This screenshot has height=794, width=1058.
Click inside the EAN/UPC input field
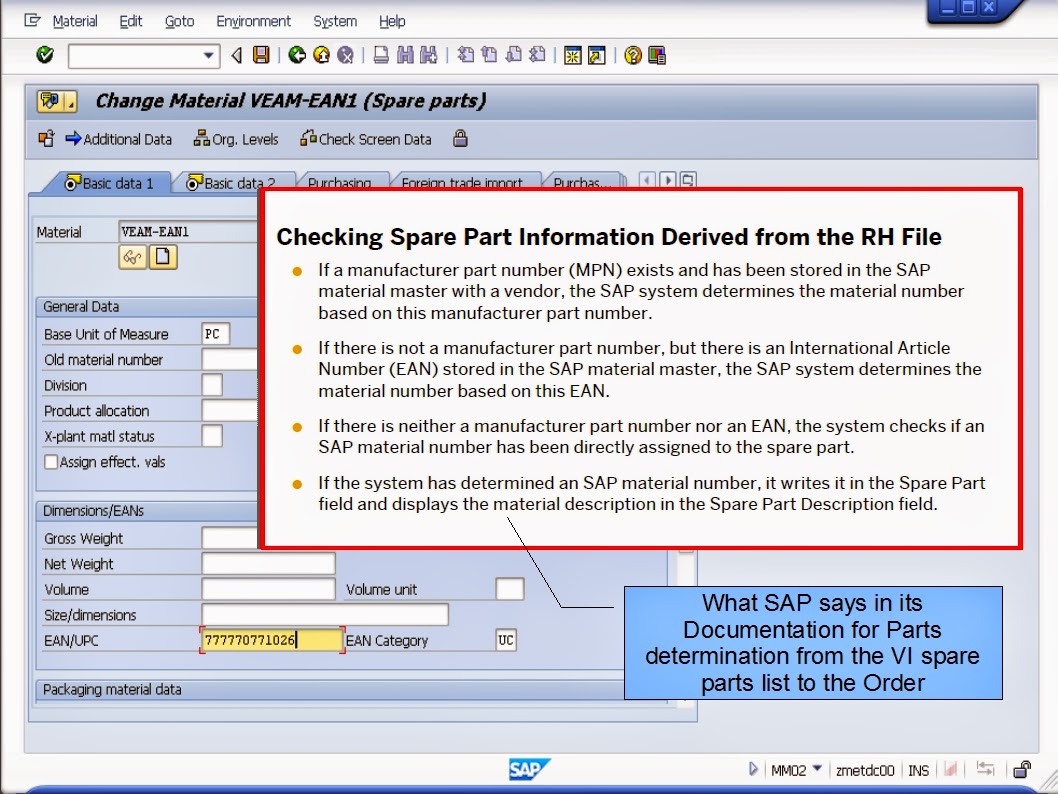[270, 640]
